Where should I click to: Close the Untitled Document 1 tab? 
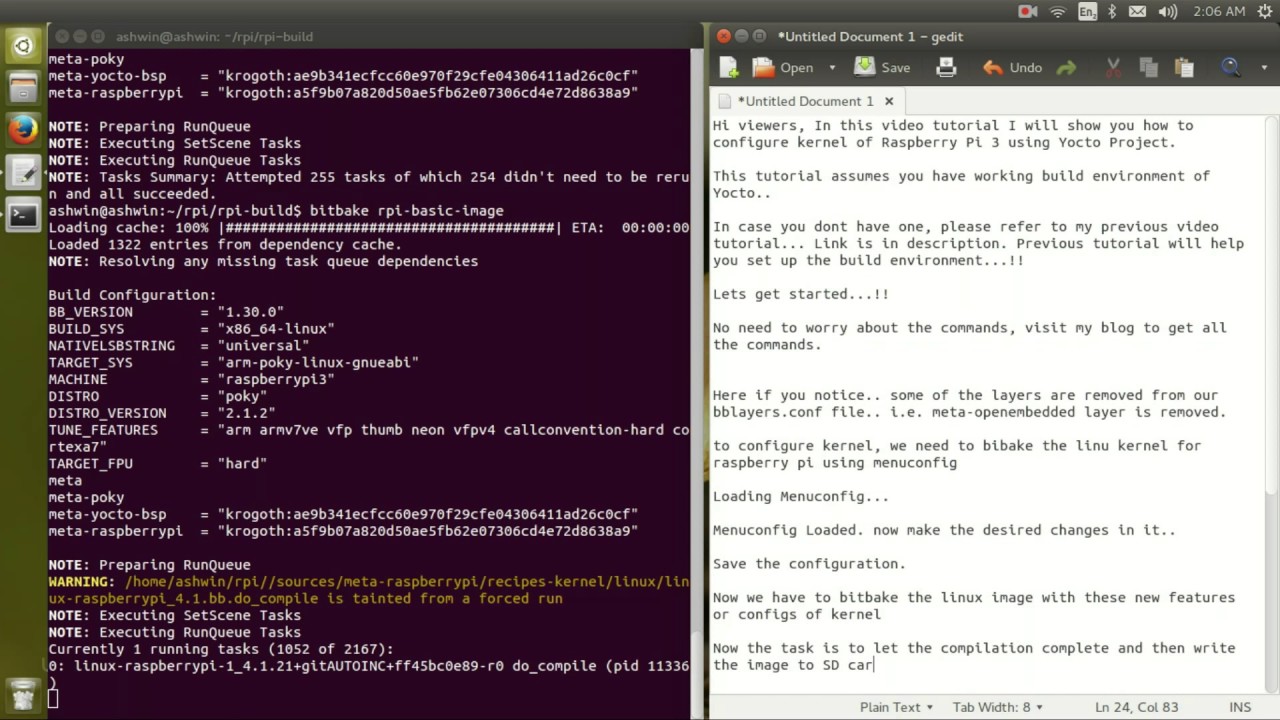[x=888, y=101]
